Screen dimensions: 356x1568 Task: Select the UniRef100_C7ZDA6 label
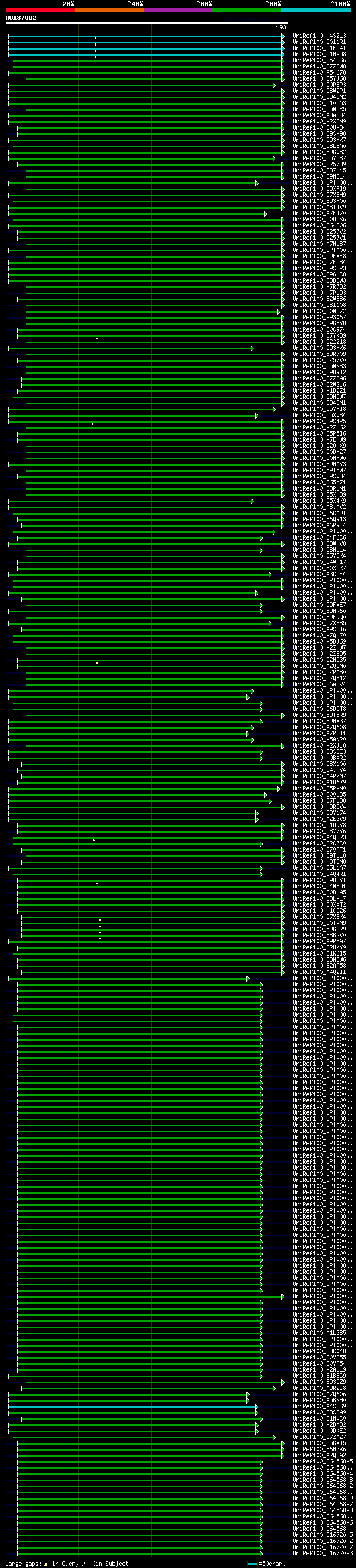[x=319, y=379]
